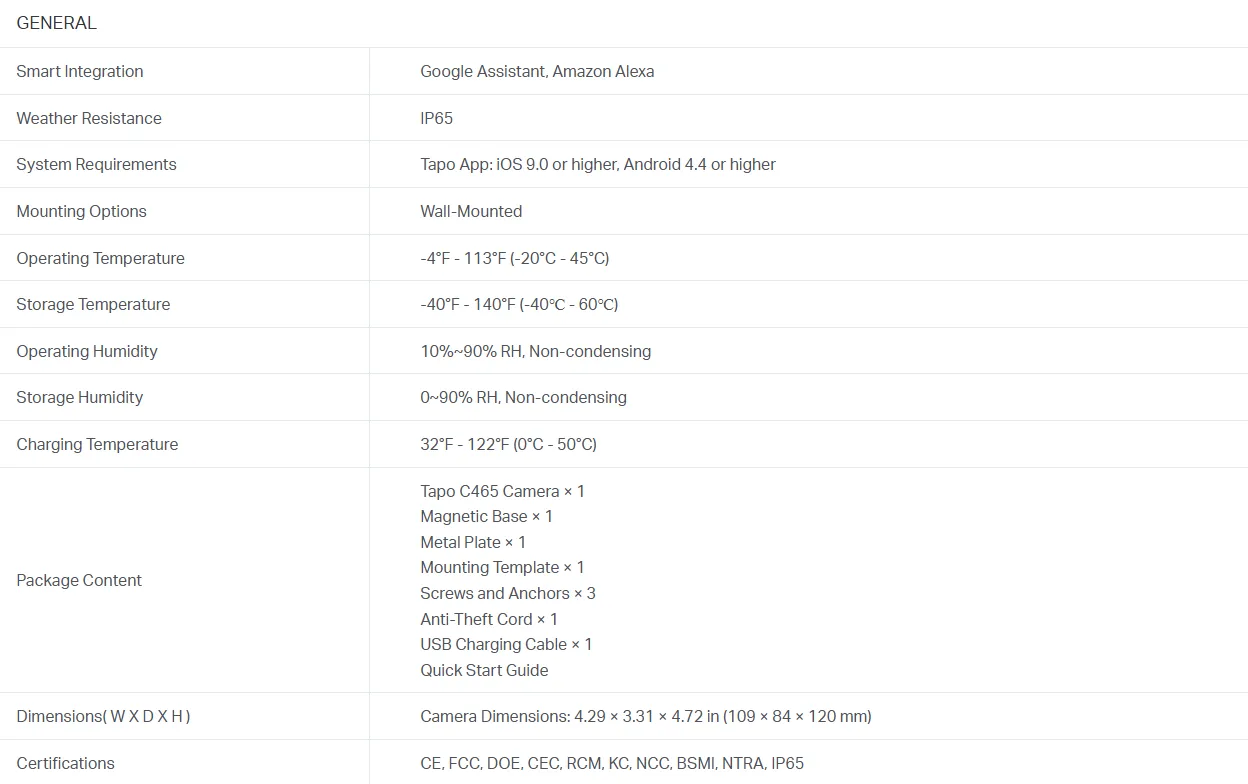Screen dimensions: 1248x784
Task: Click the 0~90% RH storage humidity value
Action: [523, 397]
